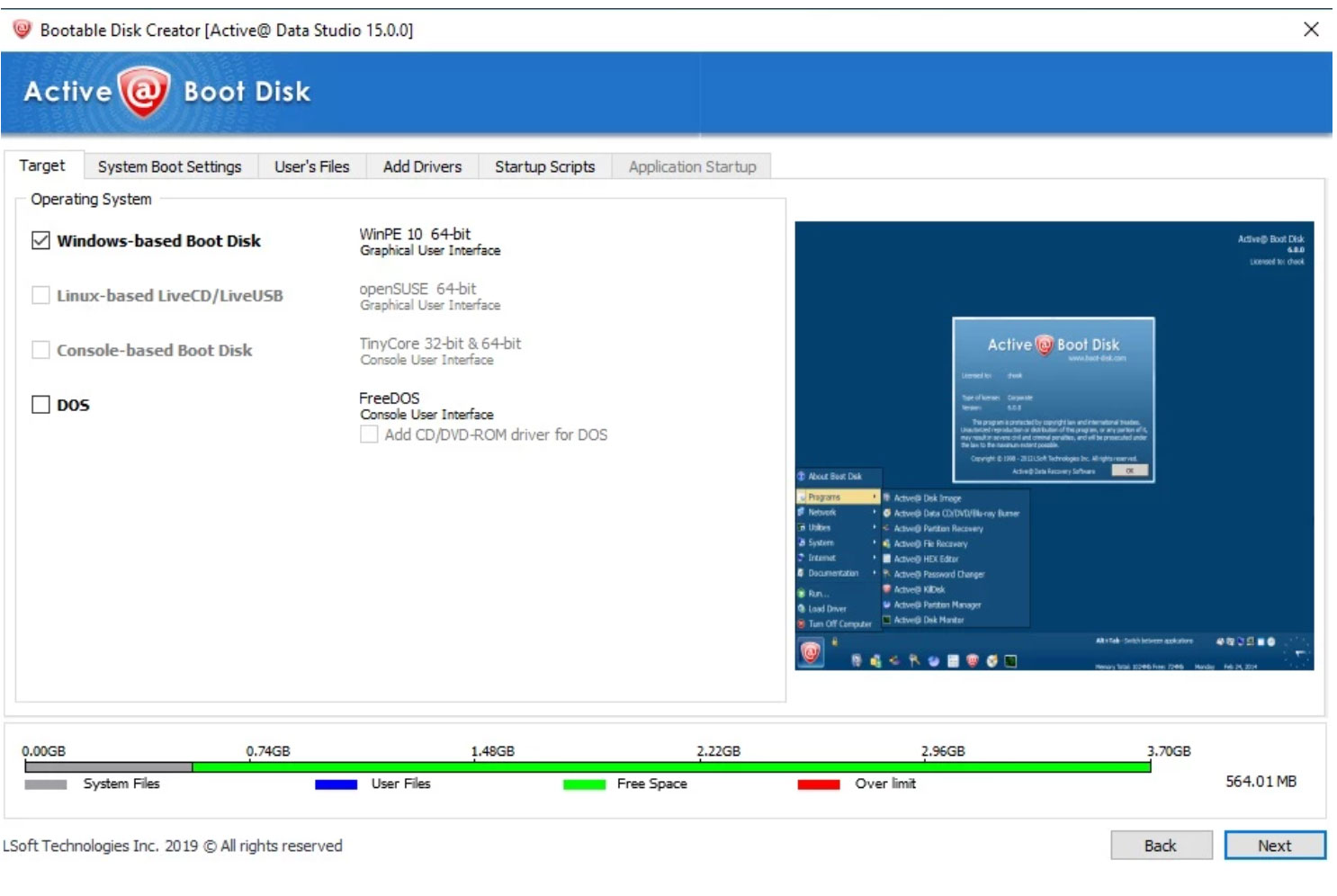The height and width of the screenshot is (896, 1337).
Task: Toggle the Console-based Boot Disk checkbox
Action: (40, 350)
